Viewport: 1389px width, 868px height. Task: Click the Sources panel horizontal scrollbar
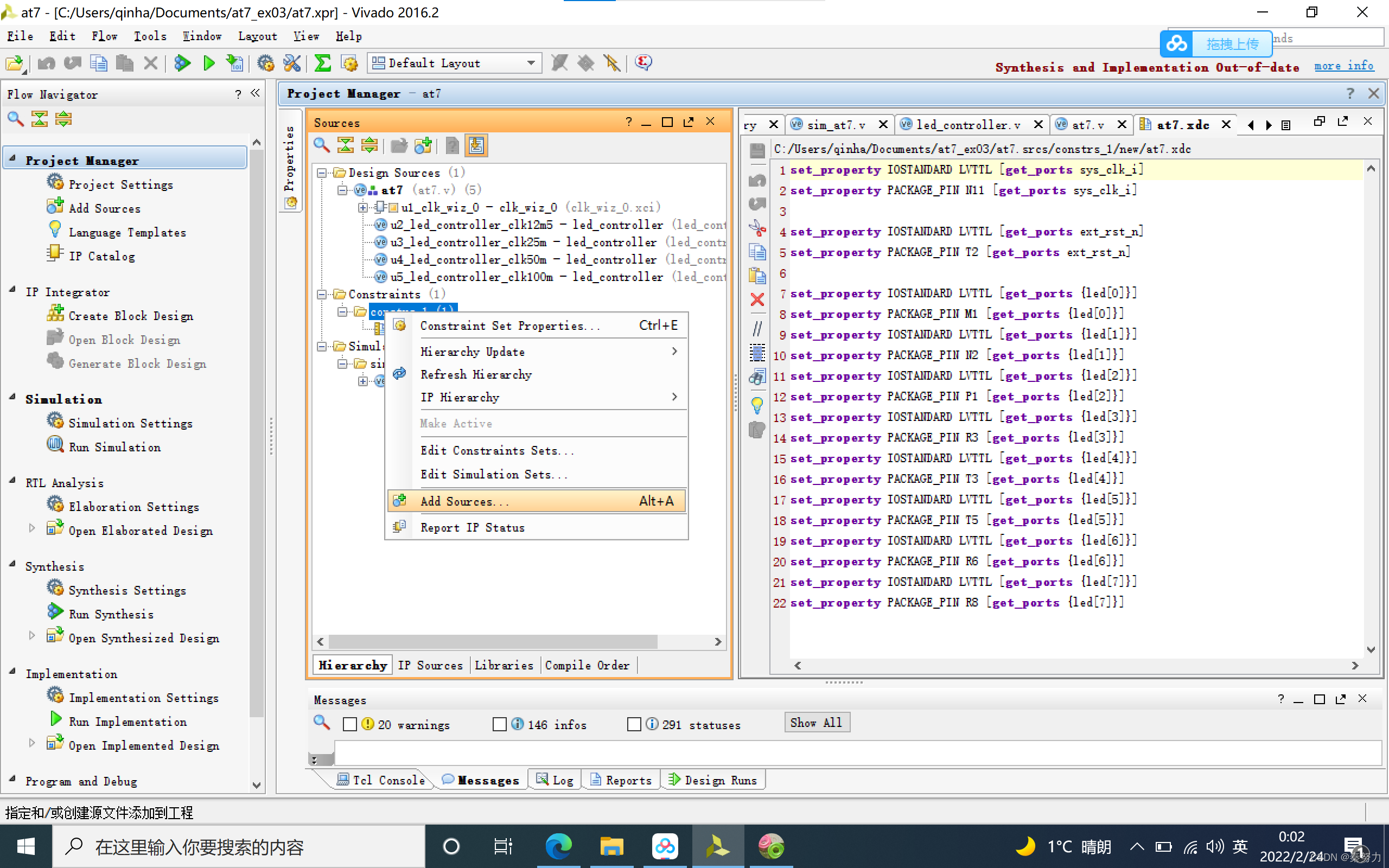tap(493, 641)
